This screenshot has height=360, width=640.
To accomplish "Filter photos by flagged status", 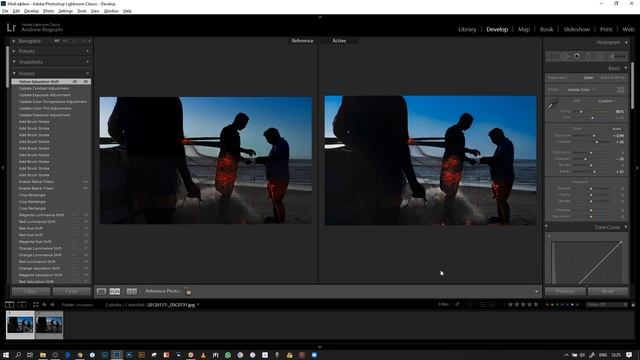I will click(x=458, y=304).
